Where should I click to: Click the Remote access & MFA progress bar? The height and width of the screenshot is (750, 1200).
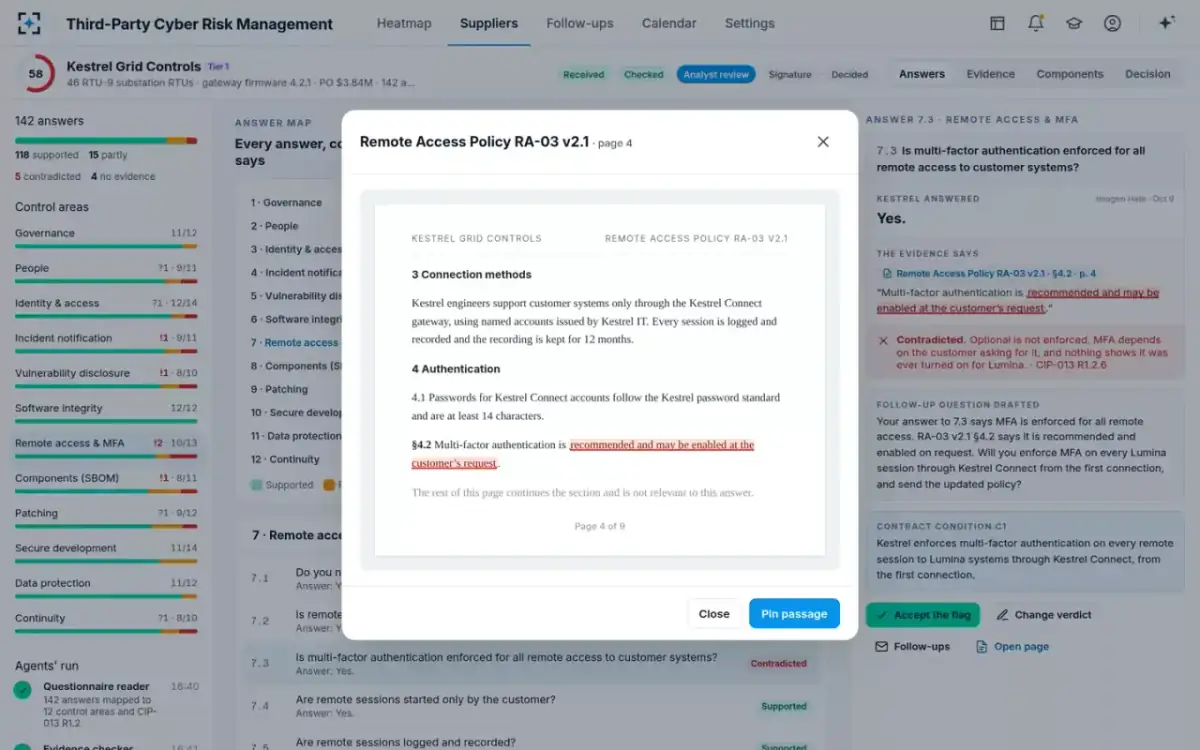106,456
